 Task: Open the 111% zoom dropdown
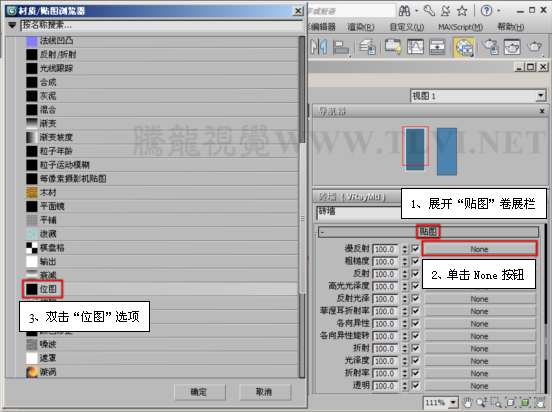(453, 402)
